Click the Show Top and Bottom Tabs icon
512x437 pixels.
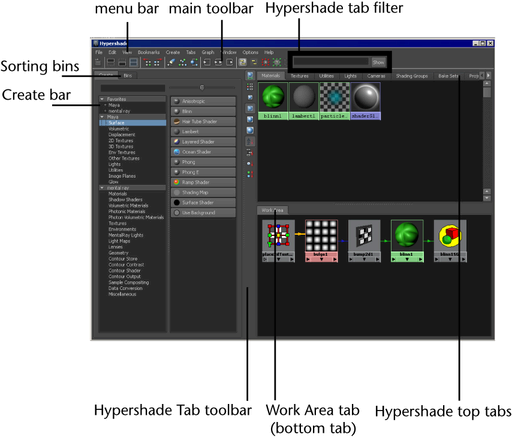coord(133,62)
